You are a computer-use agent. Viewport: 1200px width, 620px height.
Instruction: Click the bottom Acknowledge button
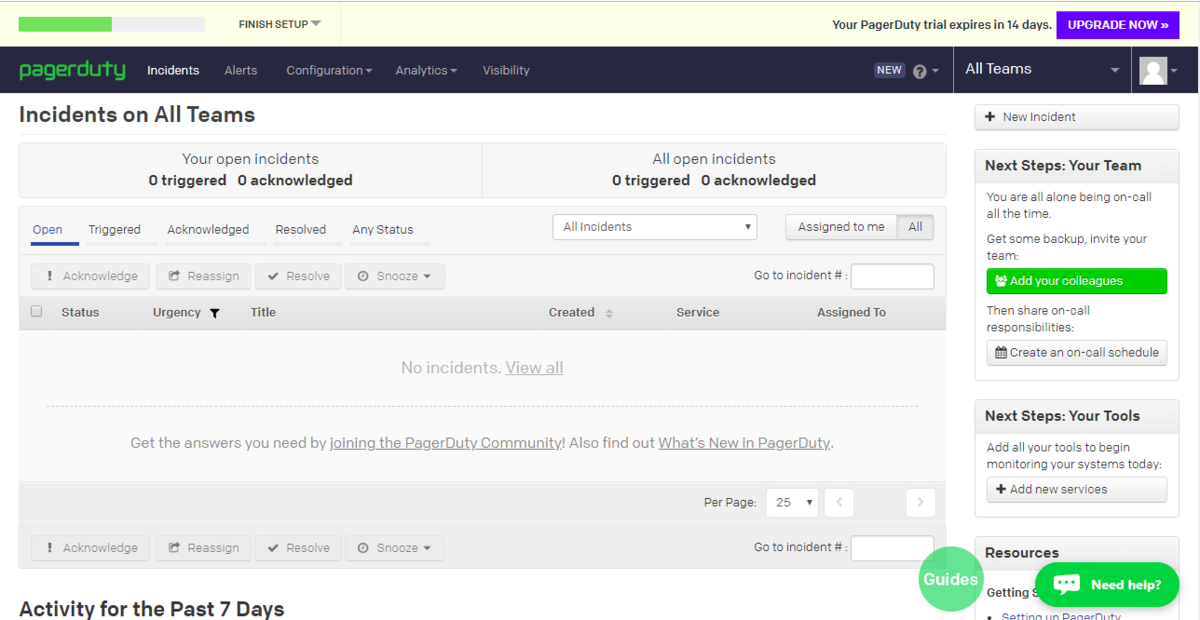click(x=91, y=548)
